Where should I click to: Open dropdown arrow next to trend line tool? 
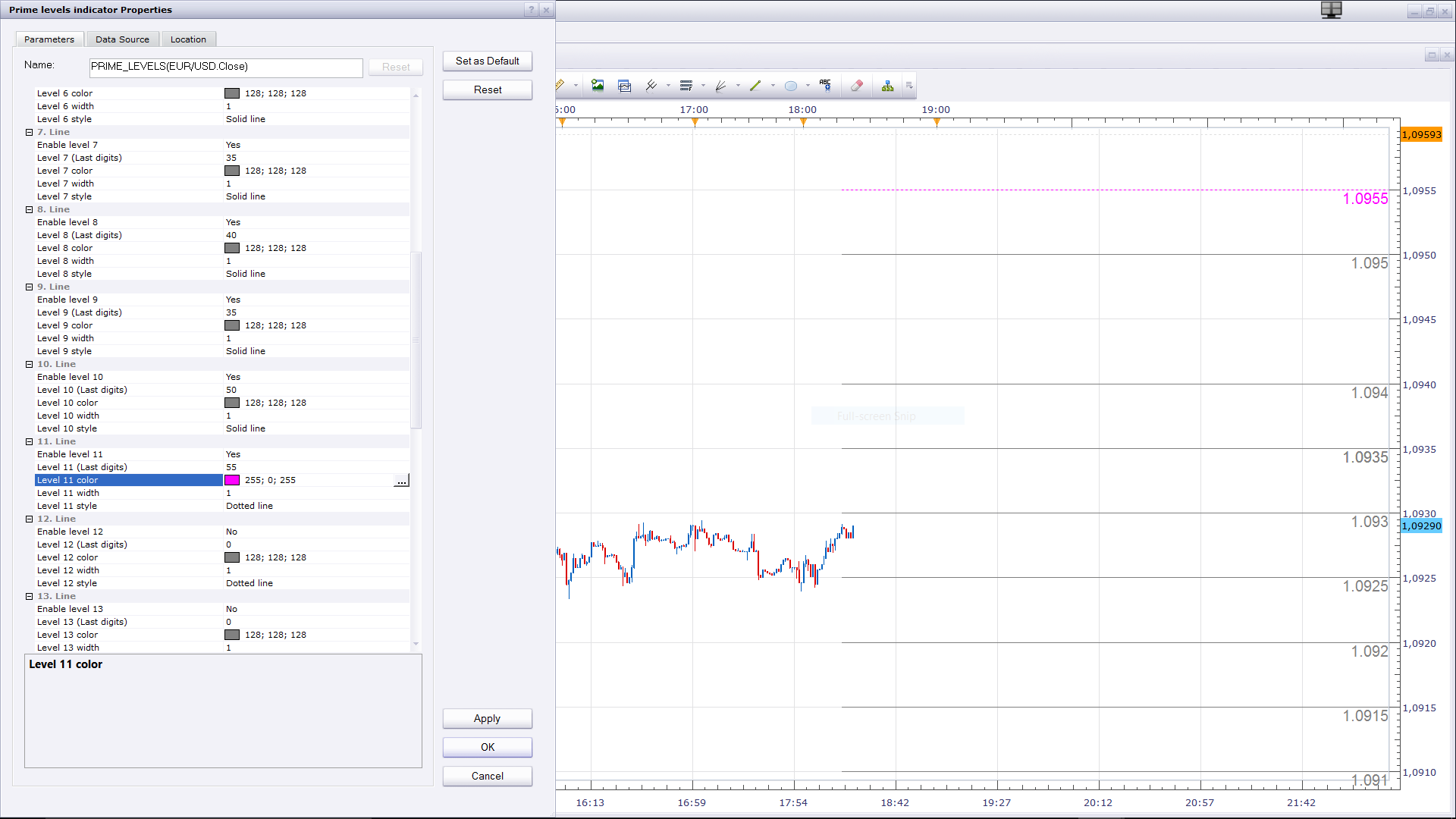click(x=773, y=86)
